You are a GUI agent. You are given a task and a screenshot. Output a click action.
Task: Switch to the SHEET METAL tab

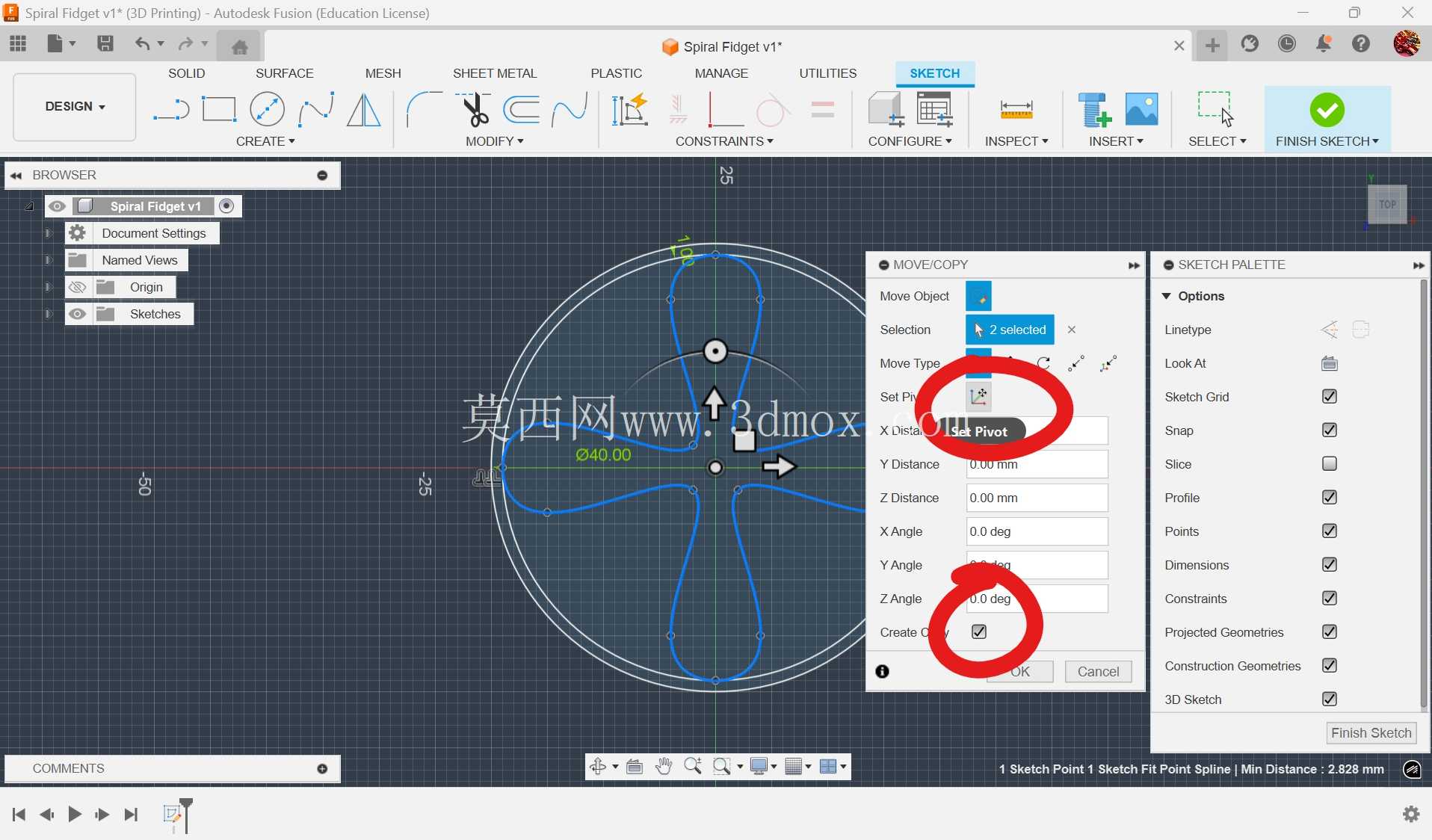[495, 73]
